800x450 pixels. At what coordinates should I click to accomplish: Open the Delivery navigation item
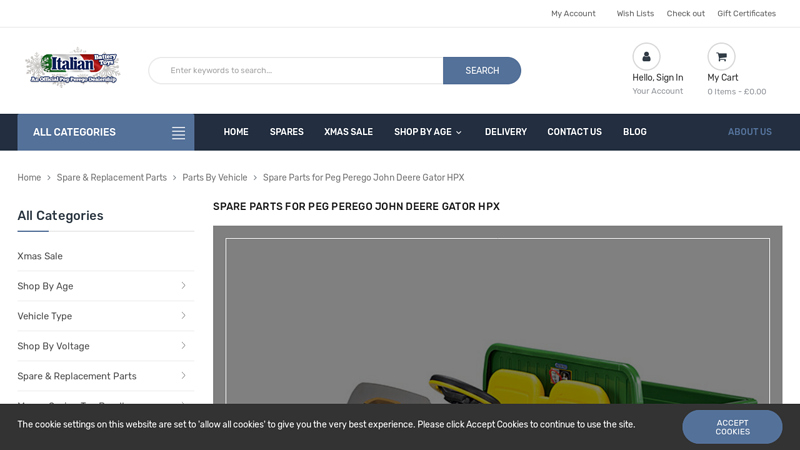pyautogui.click(x=506, y=132)
